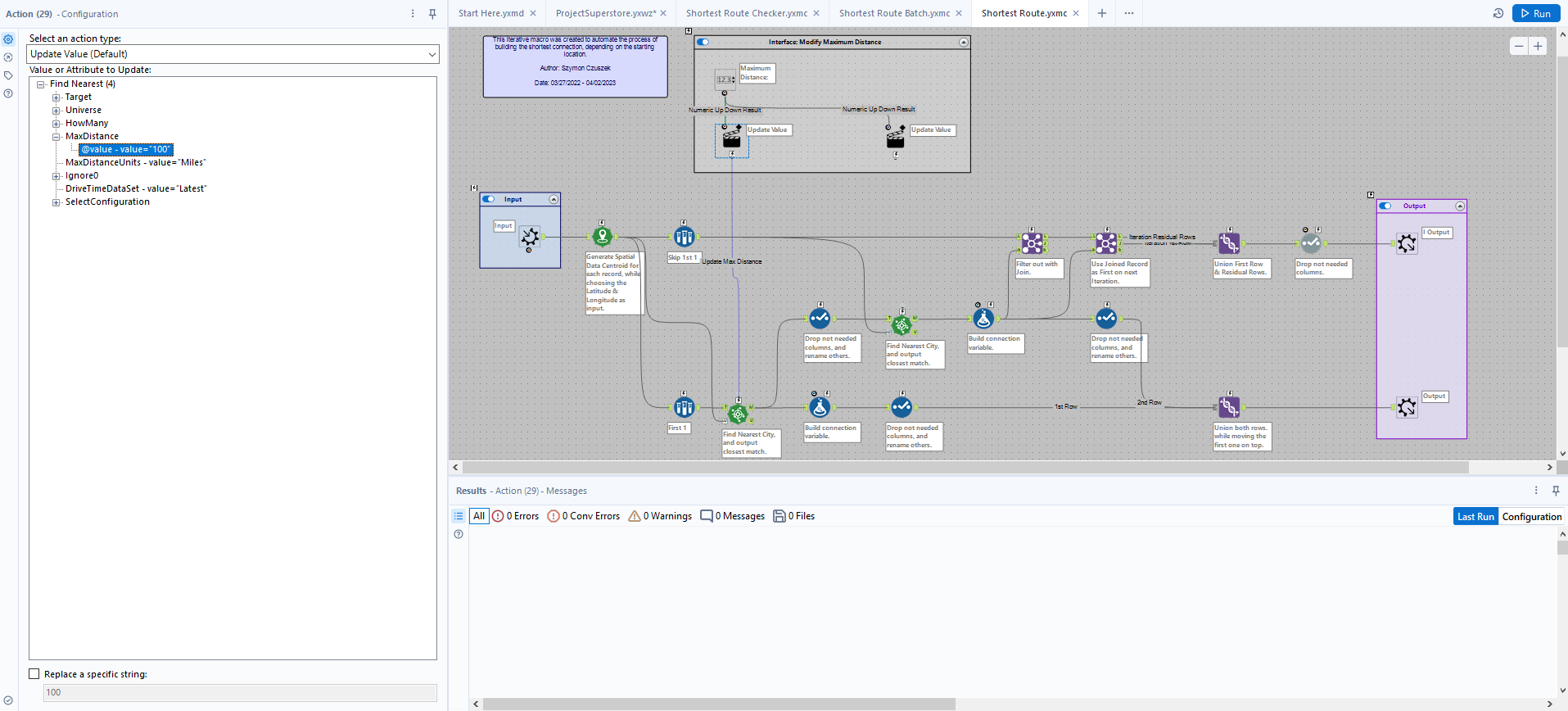Close the 'Shortest Route.yxmc' tab
Screen dimensions: 1568x711
click(x=1076, y=13)
